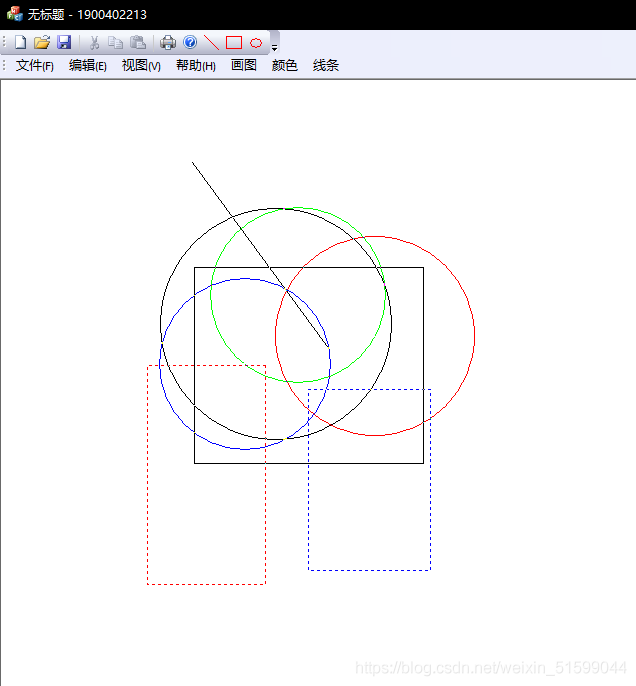Copy using the copy pages icon

click(x=115, y=42)
